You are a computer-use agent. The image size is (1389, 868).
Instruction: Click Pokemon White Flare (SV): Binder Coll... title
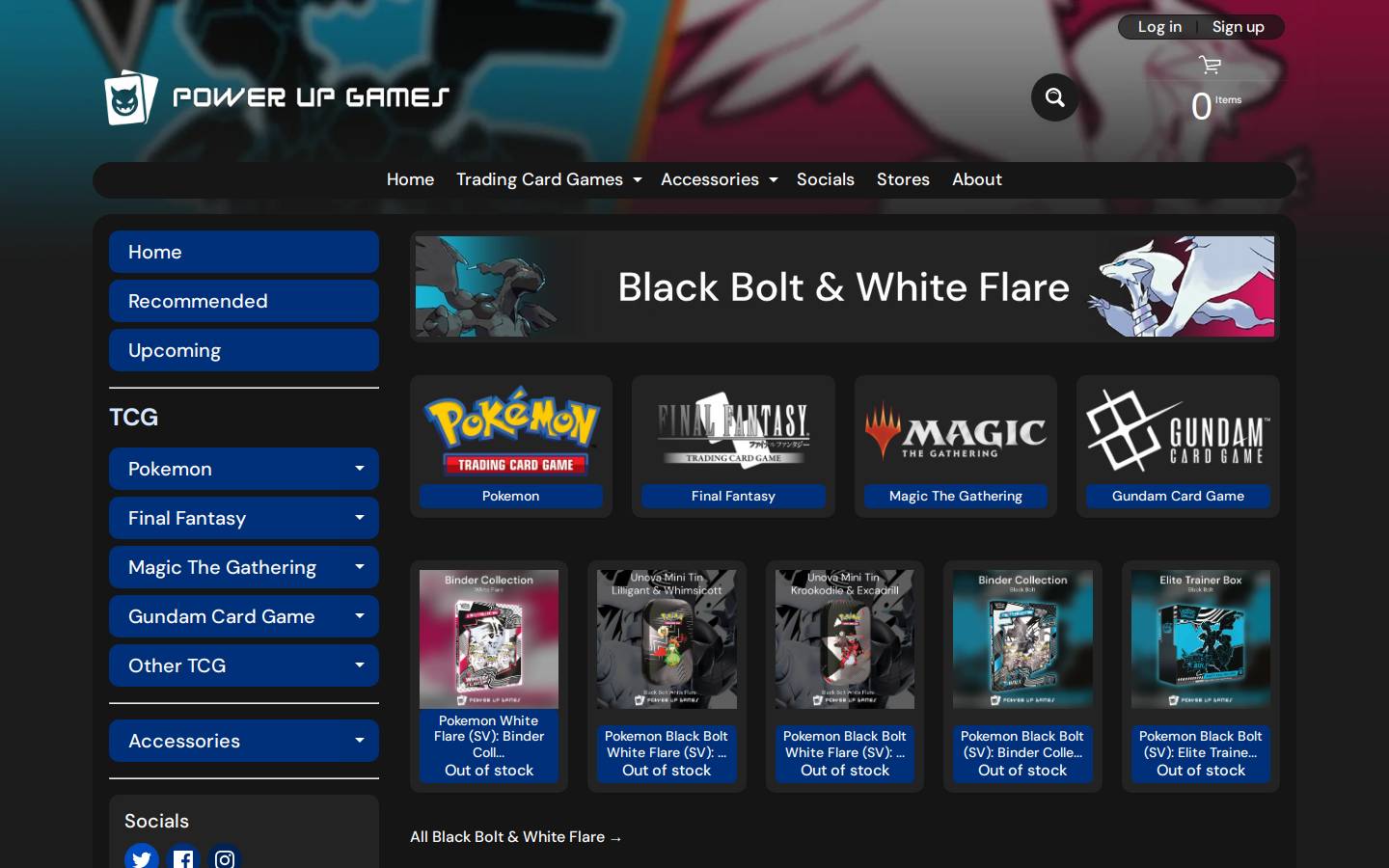[x=489, y=737]
